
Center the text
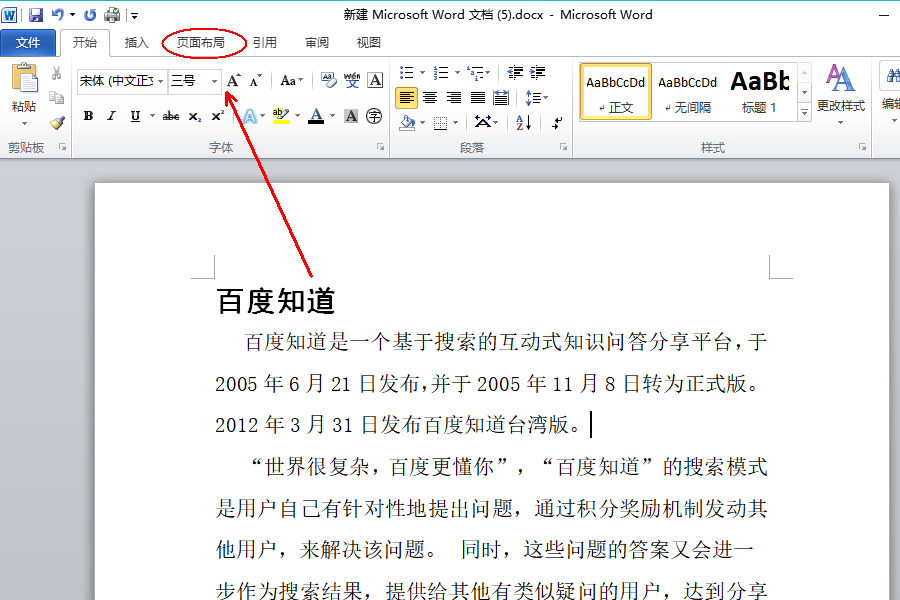point(430,98)
